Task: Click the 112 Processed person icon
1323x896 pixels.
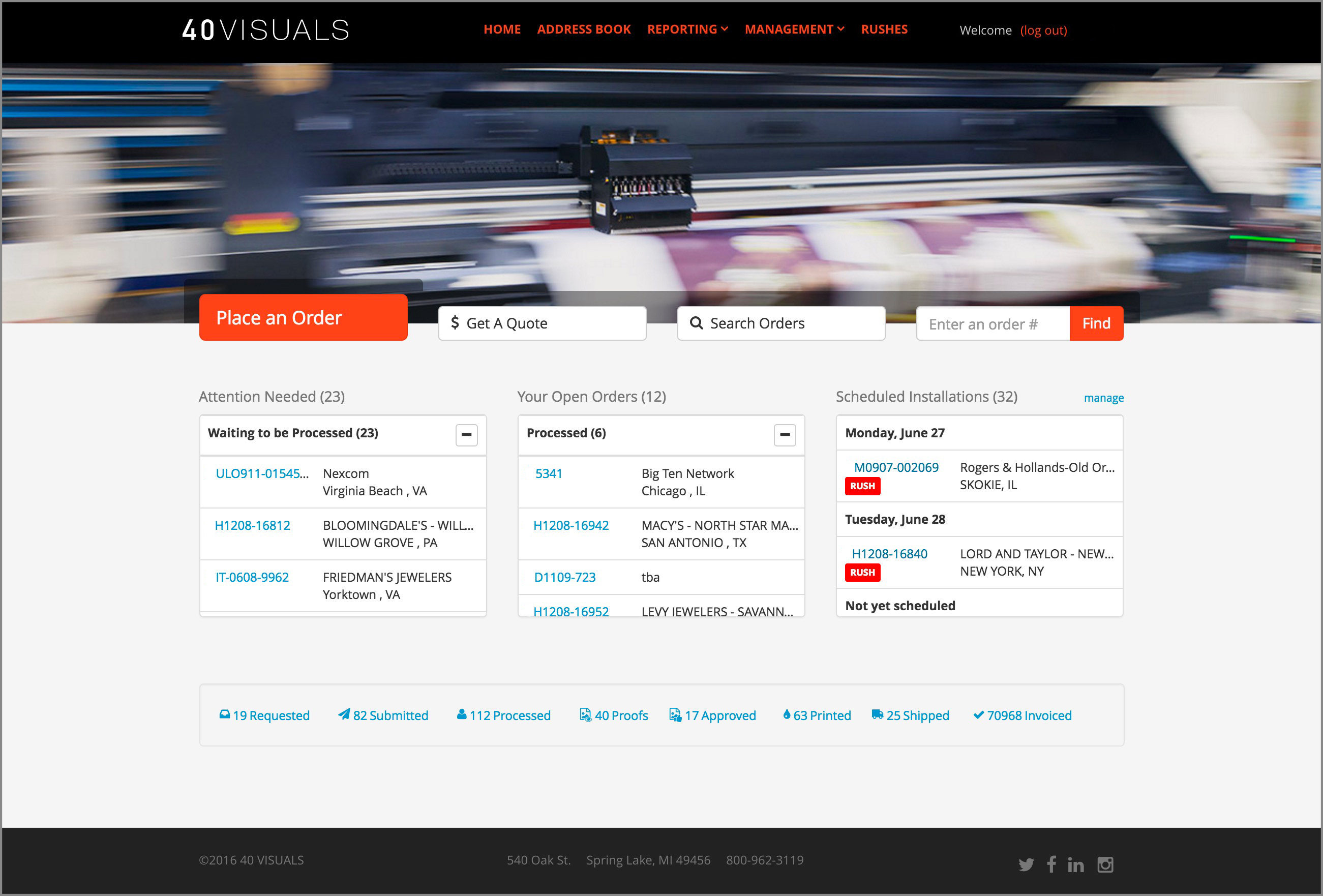Action: pyautogui.click(x=460, y=715)
